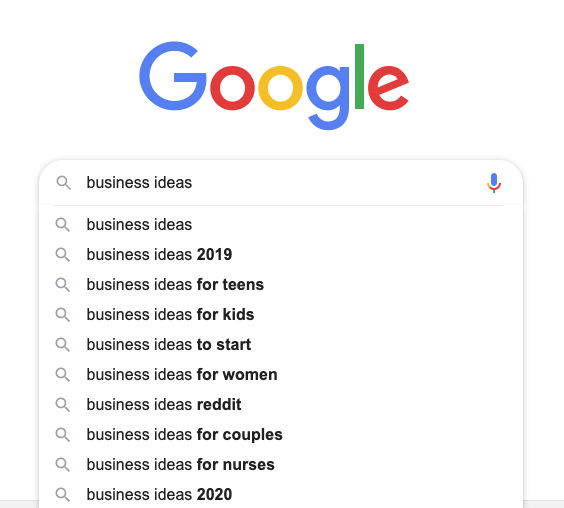
Task: Select the first 'business ideas' suggestion
Action: pos(281,224)
